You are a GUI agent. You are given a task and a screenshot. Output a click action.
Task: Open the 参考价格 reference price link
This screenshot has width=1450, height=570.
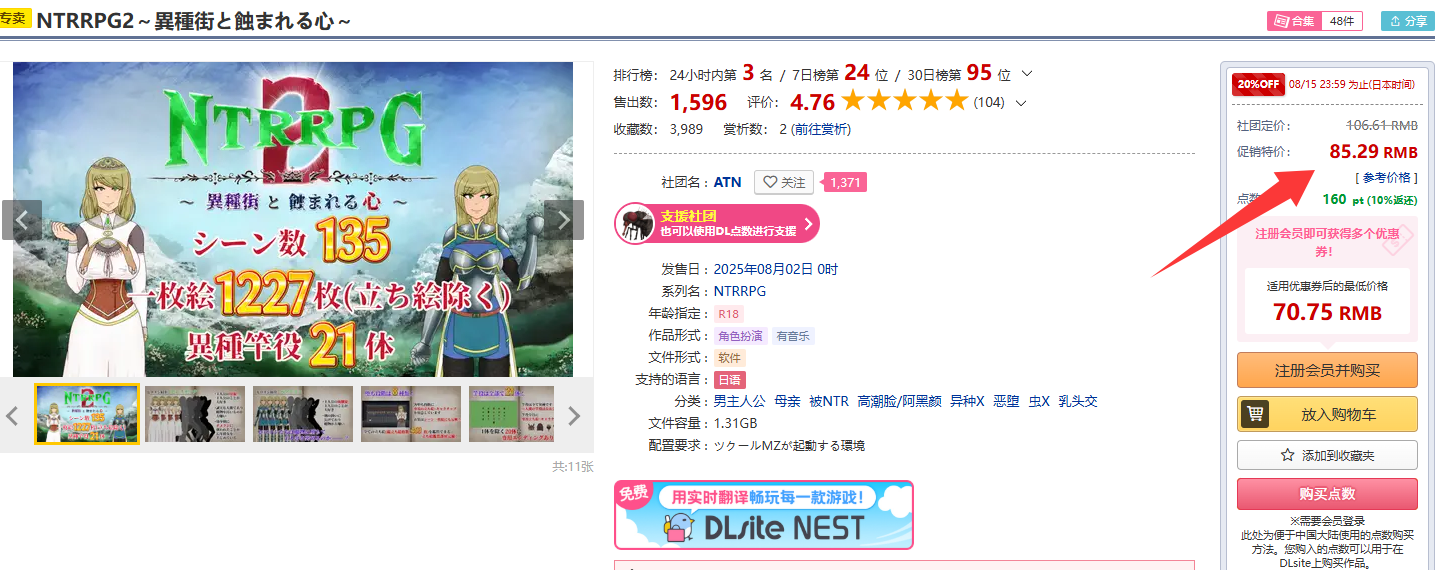click(x=1385, y=177)
